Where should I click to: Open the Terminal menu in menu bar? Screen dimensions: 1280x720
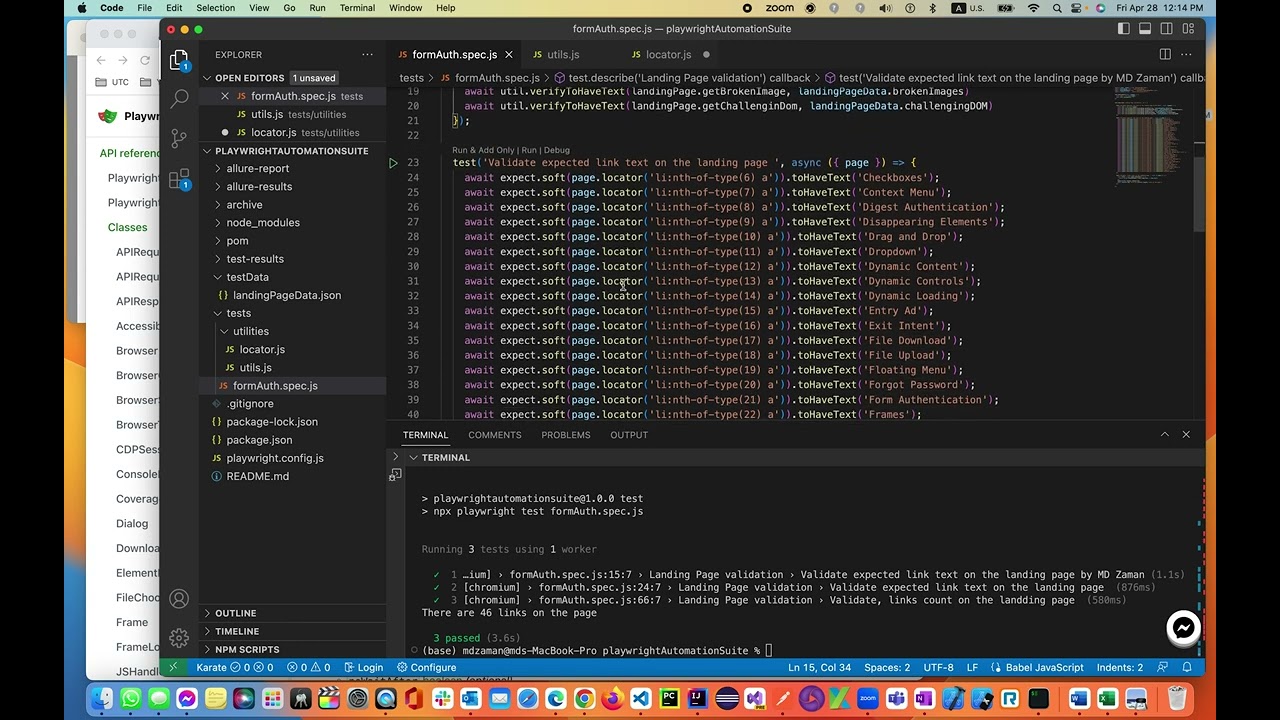357,8
